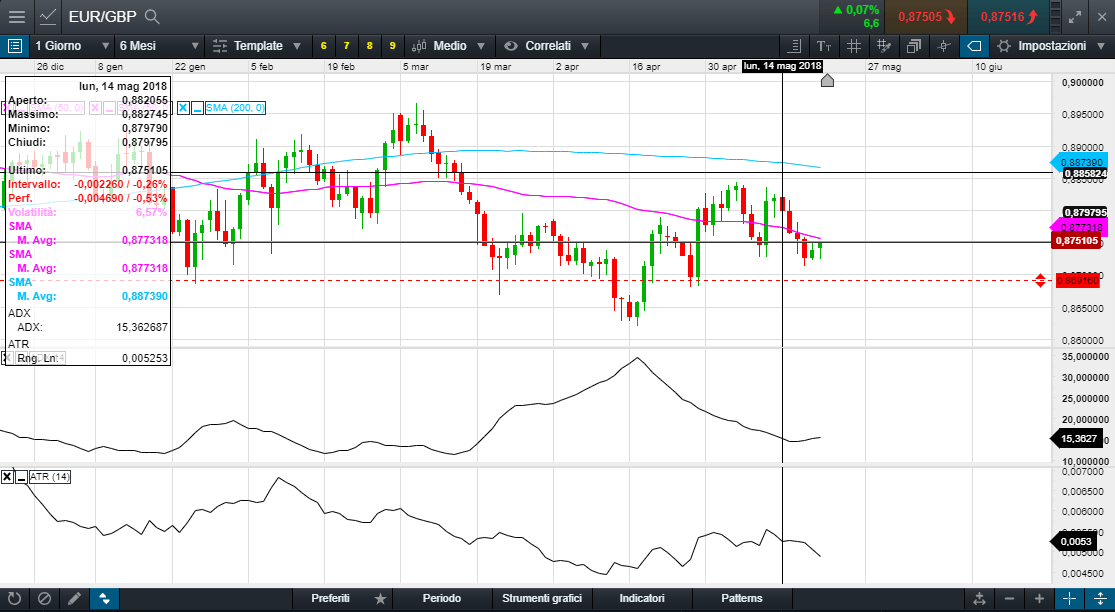Select the pencil drawing tool
This screenshot has height=612, width=1115.
click(x=74, y=598)
